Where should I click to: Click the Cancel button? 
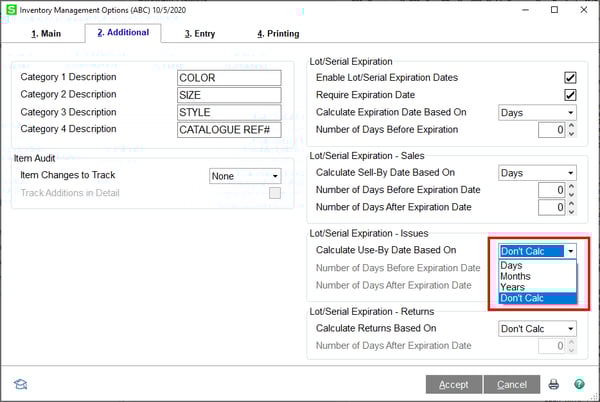pos(511,385)
